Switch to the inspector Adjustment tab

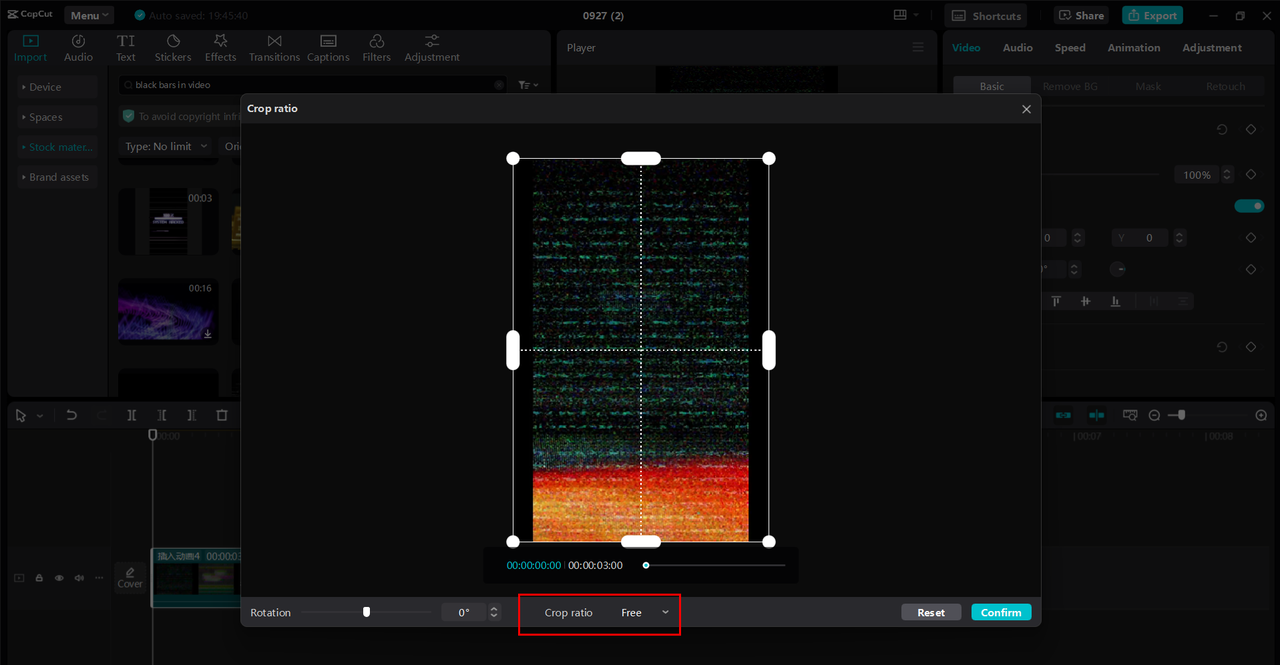point(1212,48)
